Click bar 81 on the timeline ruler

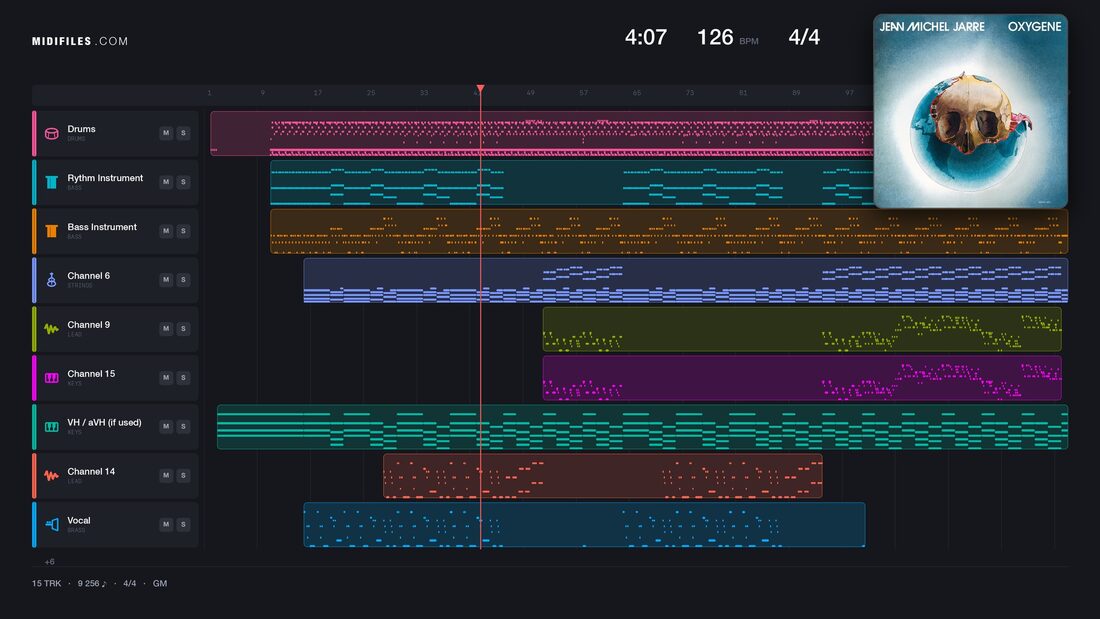743,93
